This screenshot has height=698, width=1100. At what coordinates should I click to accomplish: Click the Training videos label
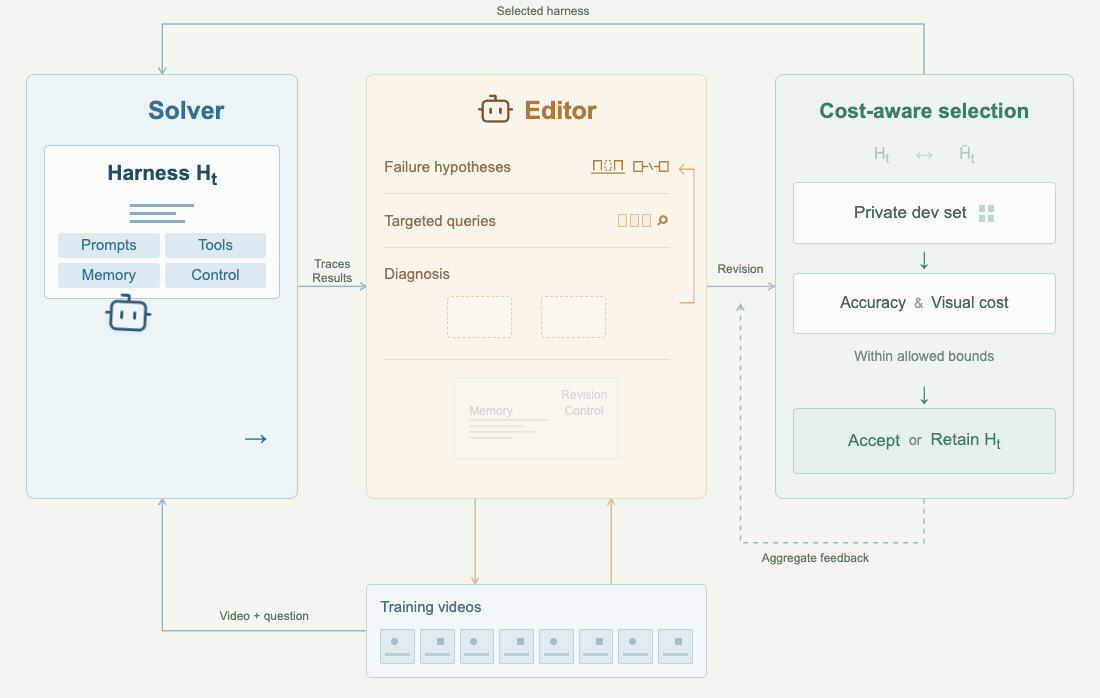431,607
